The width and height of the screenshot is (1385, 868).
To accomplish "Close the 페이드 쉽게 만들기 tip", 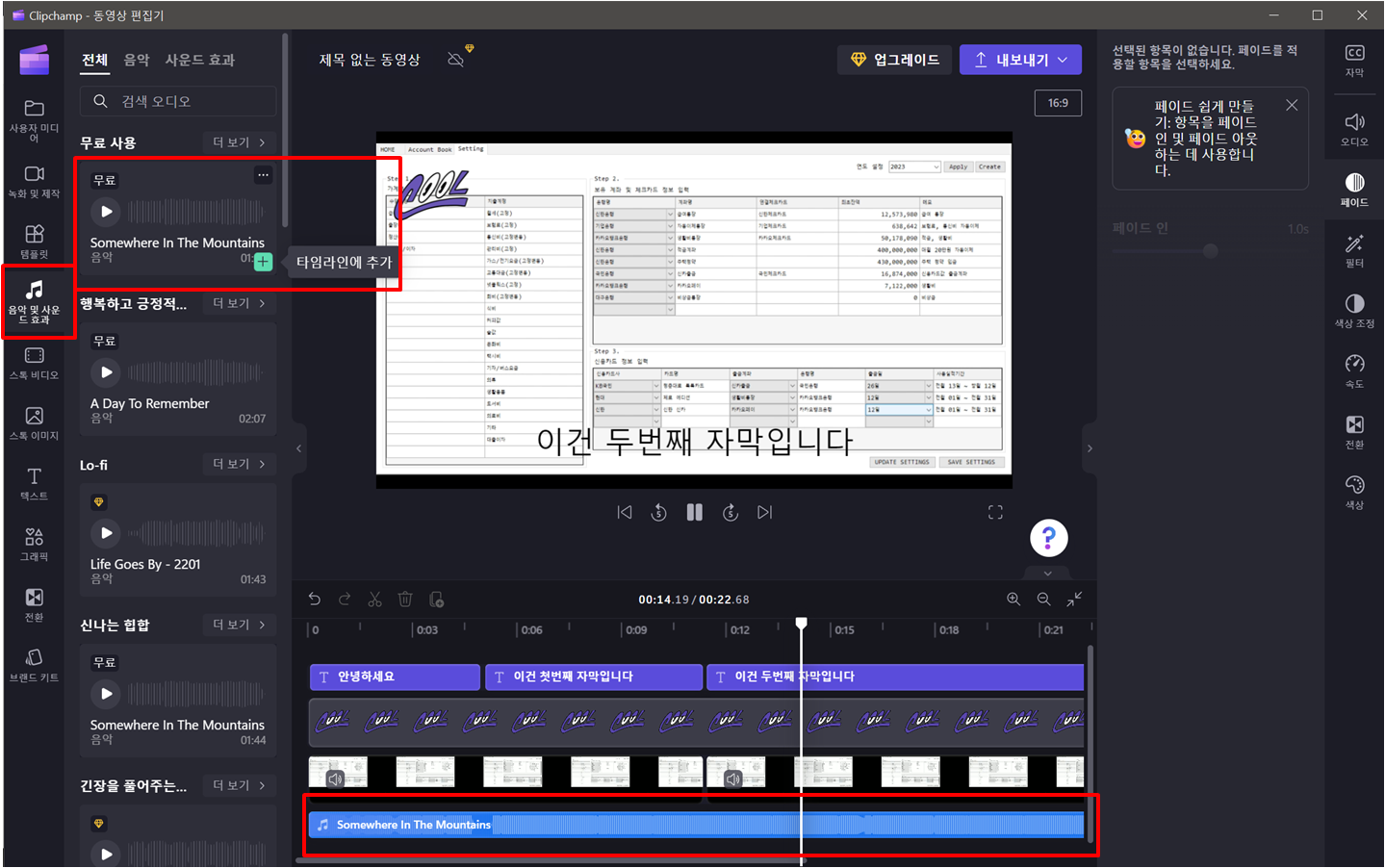I will click(x=1292, y=105).
